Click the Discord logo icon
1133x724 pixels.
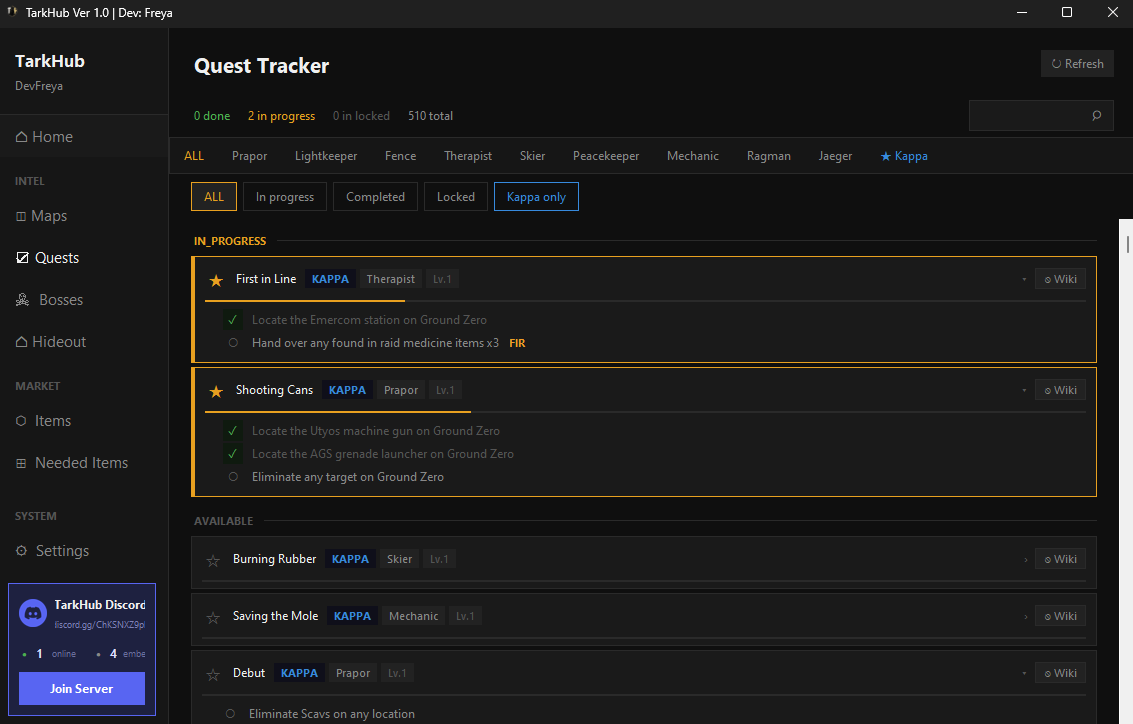[33, 613]
